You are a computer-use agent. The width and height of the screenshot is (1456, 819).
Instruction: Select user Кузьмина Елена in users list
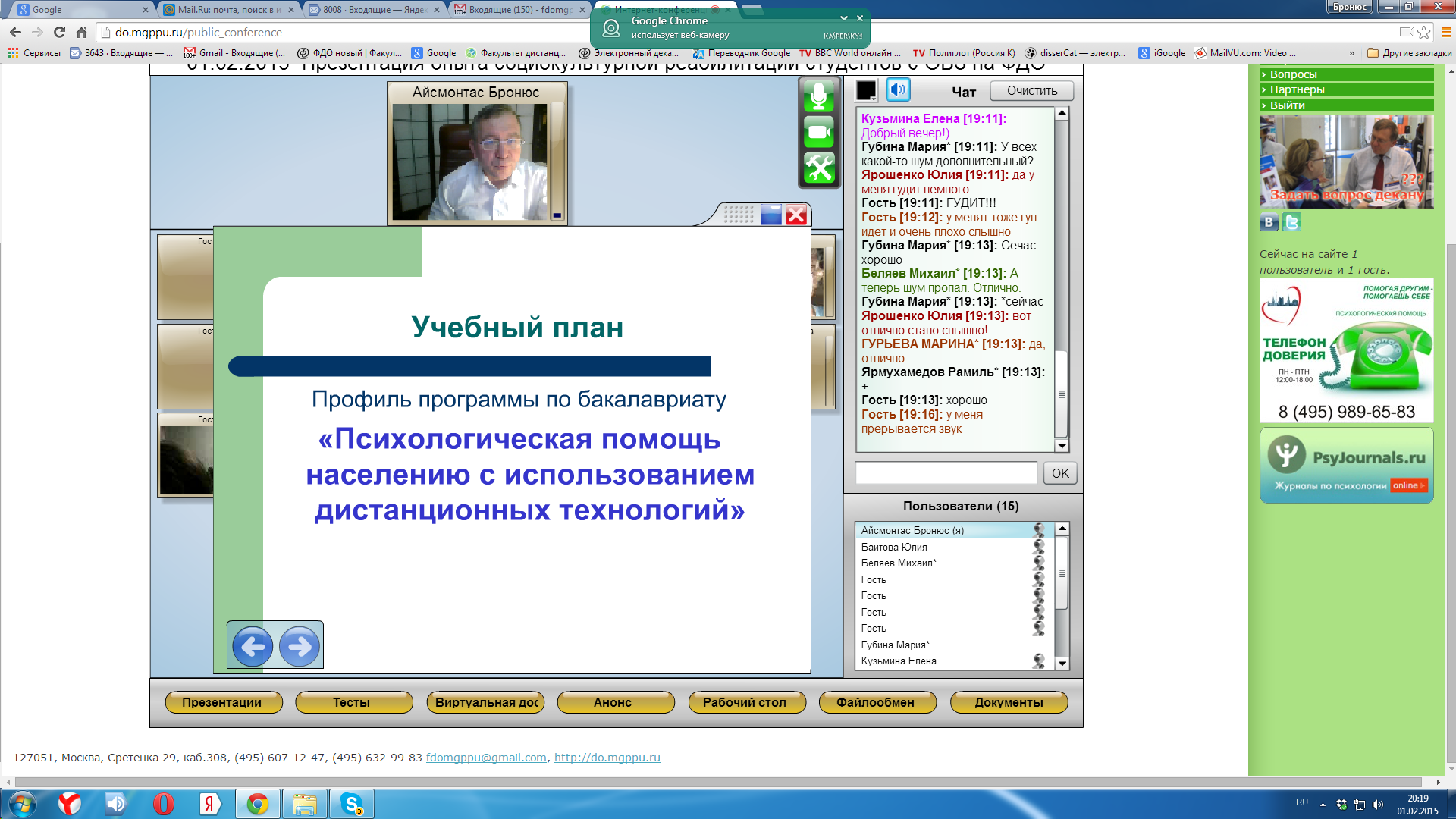(x=954, y=661)
